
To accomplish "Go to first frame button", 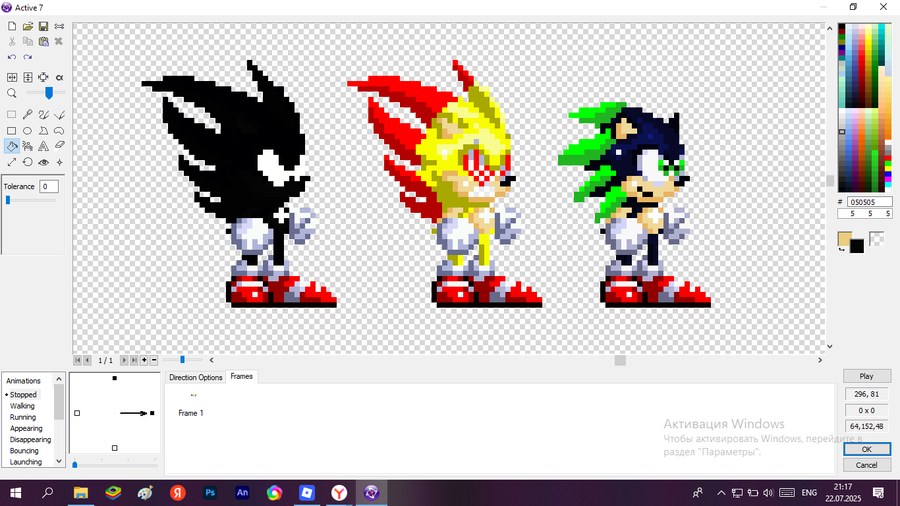I will [x=77, y=360].
